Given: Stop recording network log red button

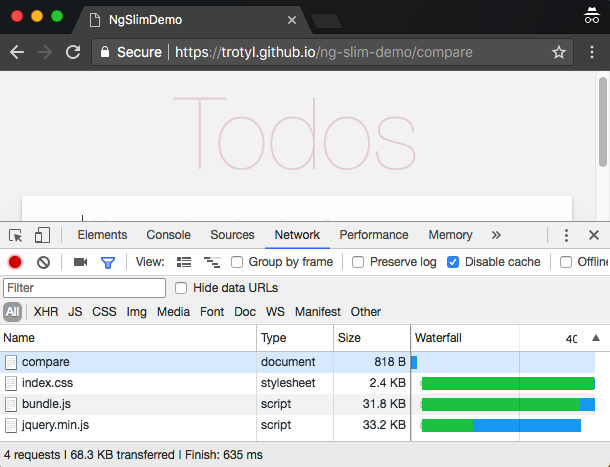Looking at the screenshot, I should pyautogui.click(x=15, y=262).
